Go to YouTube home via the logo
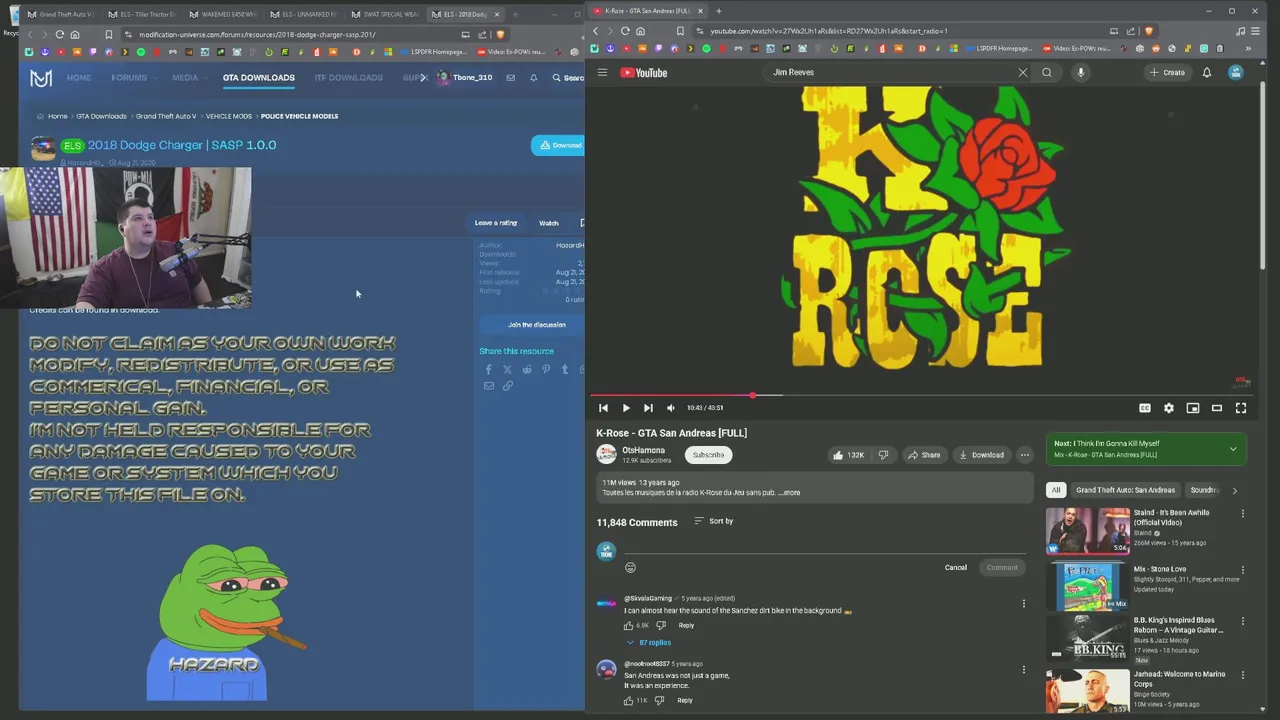This screenshot has height=720, width=1280. click(x=644, y=72)
